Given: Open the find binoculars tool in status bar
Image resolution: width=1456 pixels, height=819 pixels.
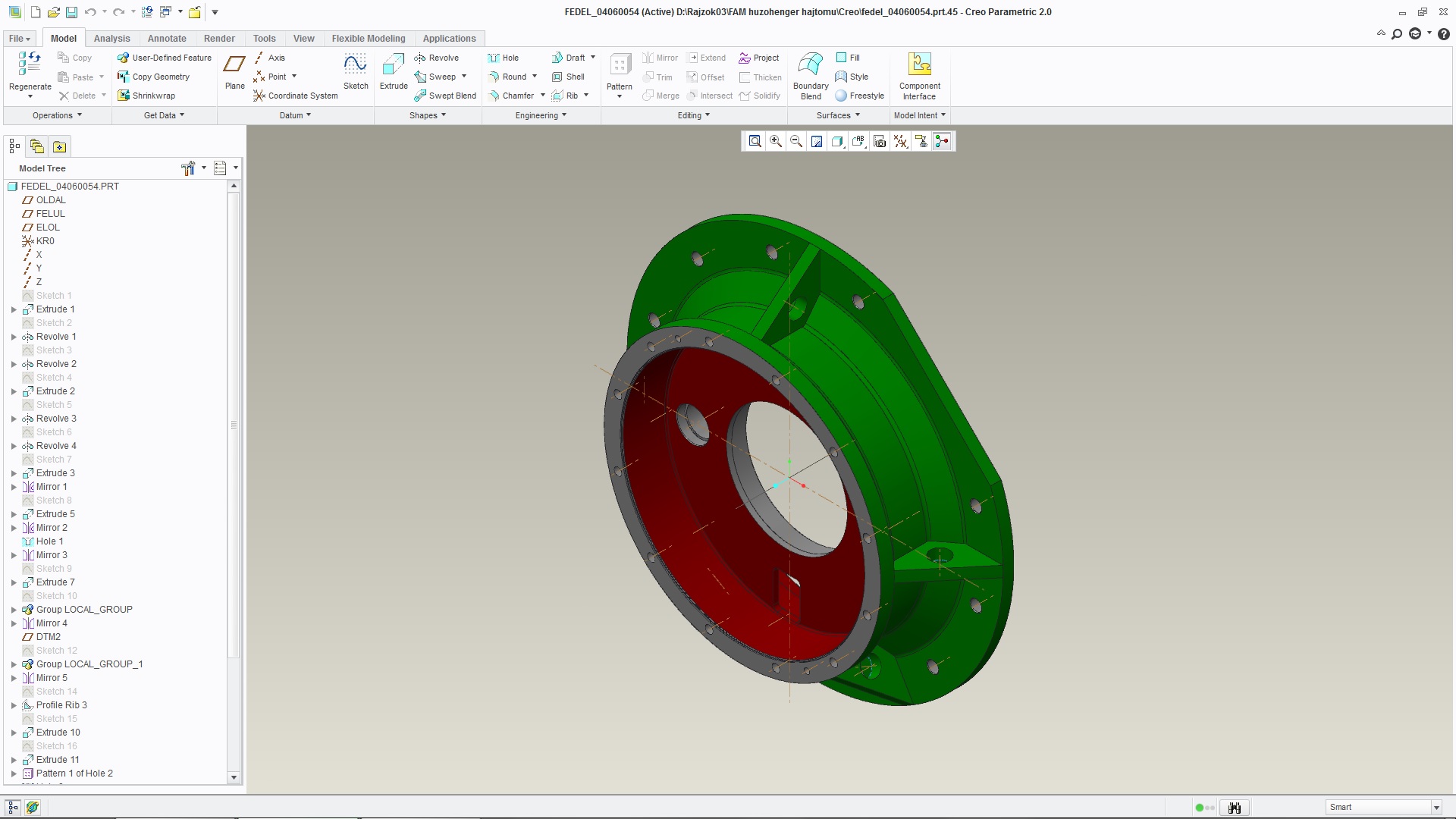Looking at the screenshot, I should (1234, 808).
